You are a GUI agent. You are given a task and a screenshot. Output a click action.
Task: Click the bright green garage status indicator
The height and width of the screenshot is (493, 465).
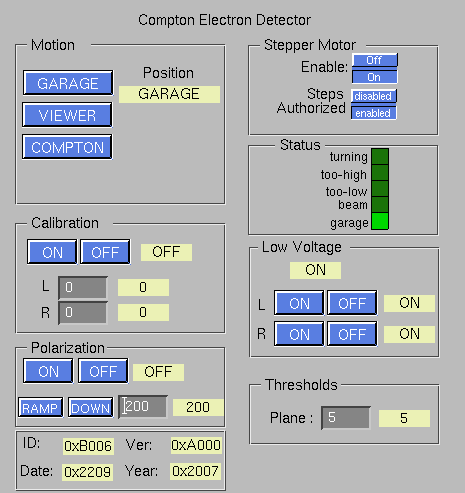click(x=380, y=221)
